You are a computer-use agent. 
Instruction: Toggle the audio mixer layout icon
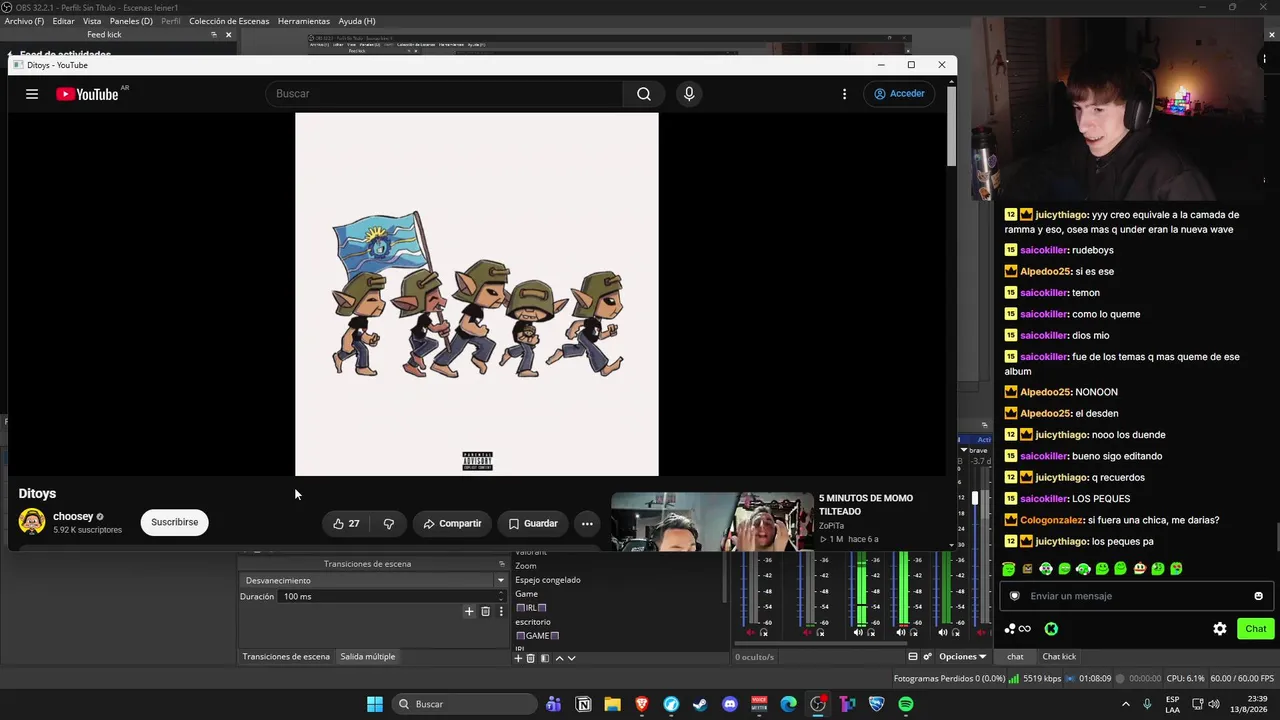[913, 657]
